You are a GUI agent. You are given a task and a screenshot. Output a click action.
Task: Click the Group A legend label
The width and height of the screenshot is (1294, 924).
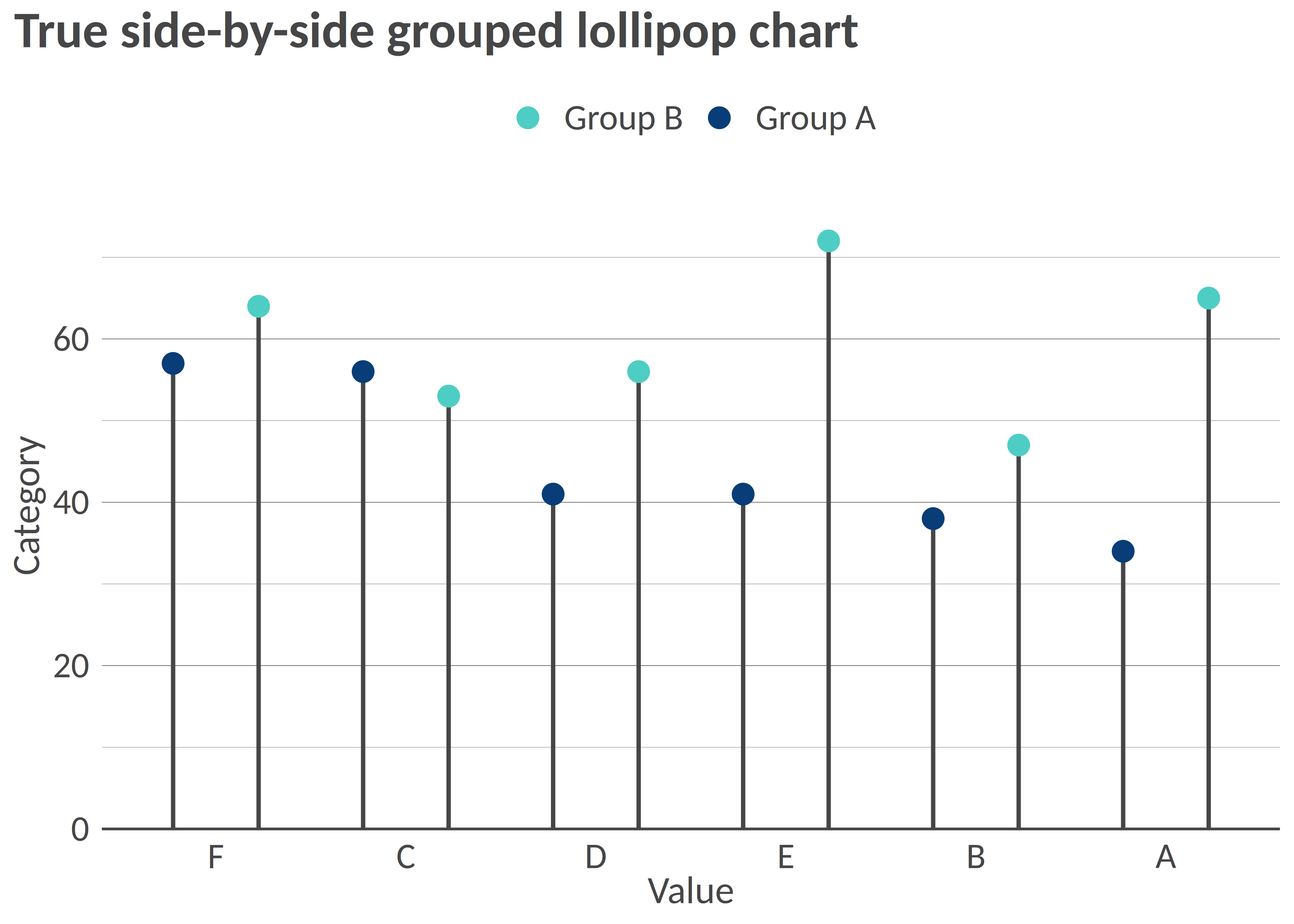(x=815, y=119)
